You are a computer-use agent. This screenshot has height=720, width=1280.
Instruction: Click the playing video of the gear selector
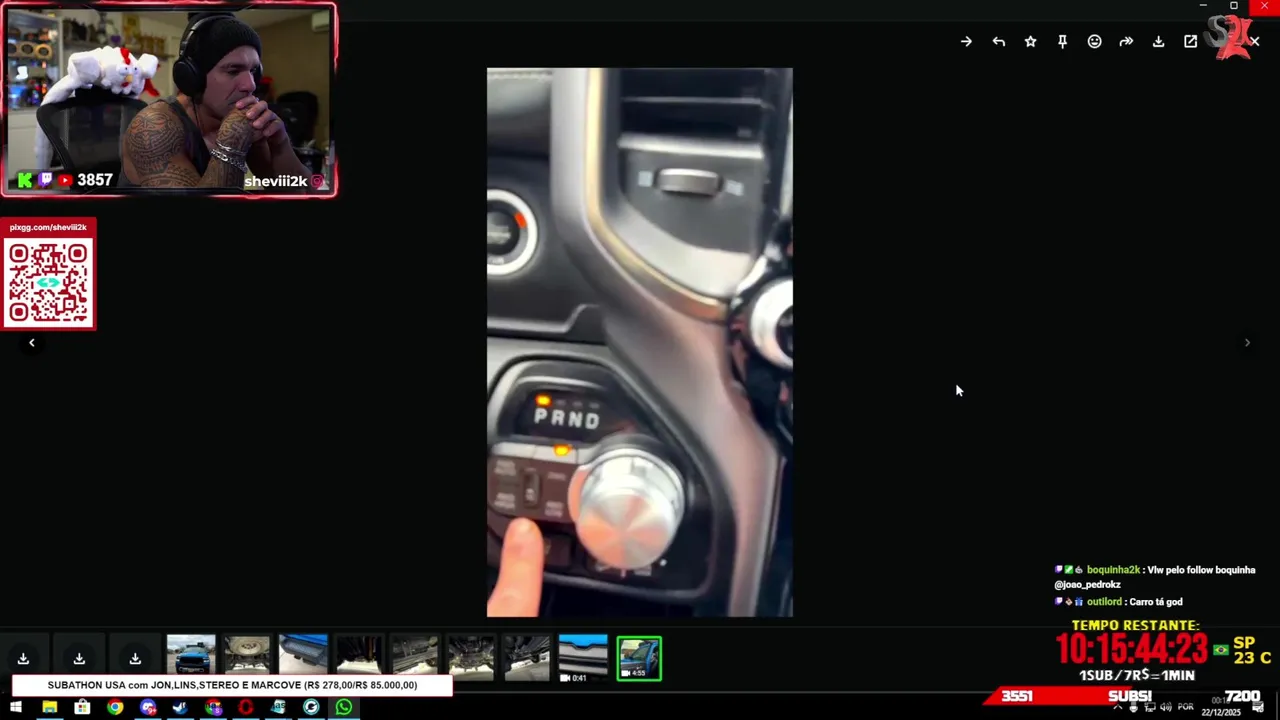640,343
